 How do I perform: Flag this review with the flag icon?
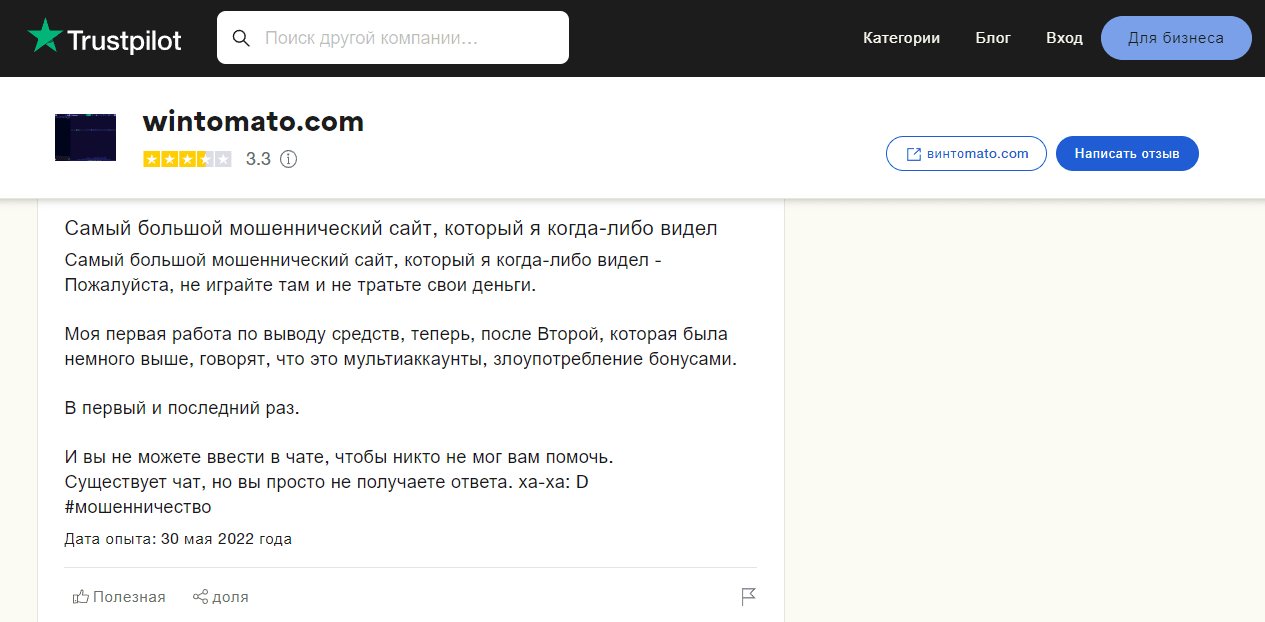748,597
